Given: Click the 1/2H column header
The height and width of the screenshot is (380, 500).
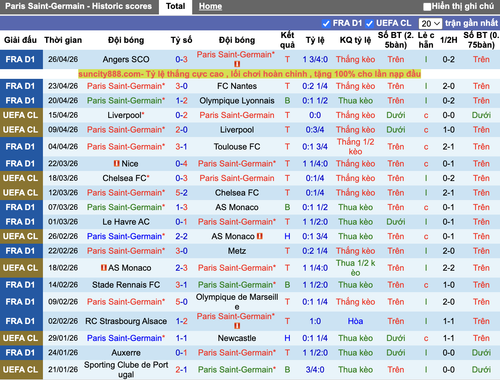Looking at the screenshot, I should pos(449,40).
